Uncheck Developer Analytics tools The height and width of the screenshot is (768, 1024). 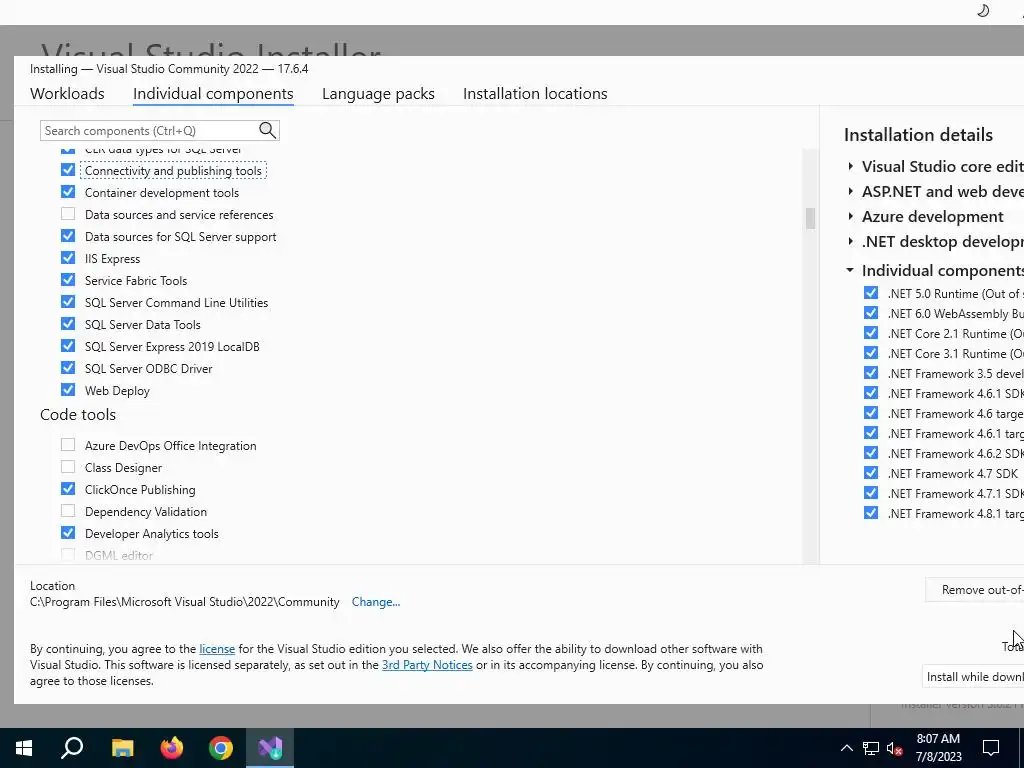tap(68, 533)
